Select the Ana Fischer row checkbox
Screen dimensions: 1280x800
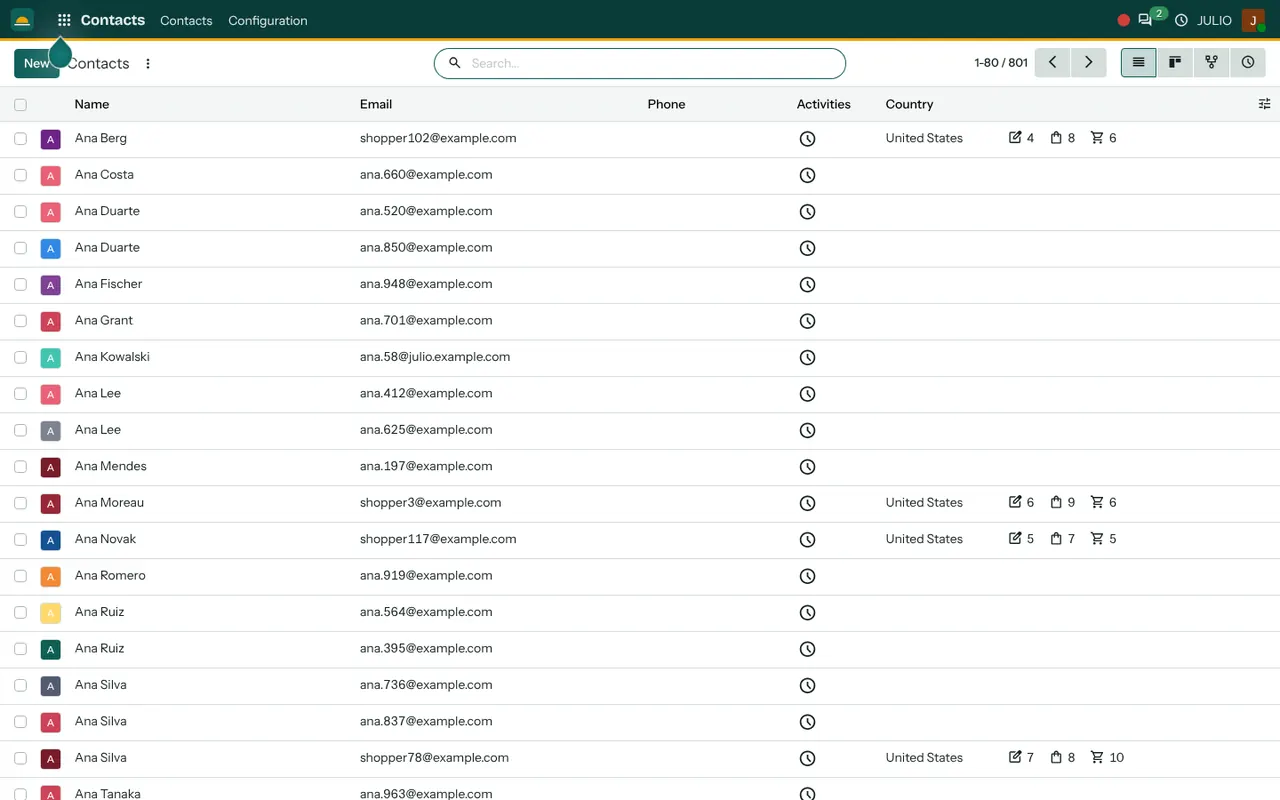click(20, 284)
